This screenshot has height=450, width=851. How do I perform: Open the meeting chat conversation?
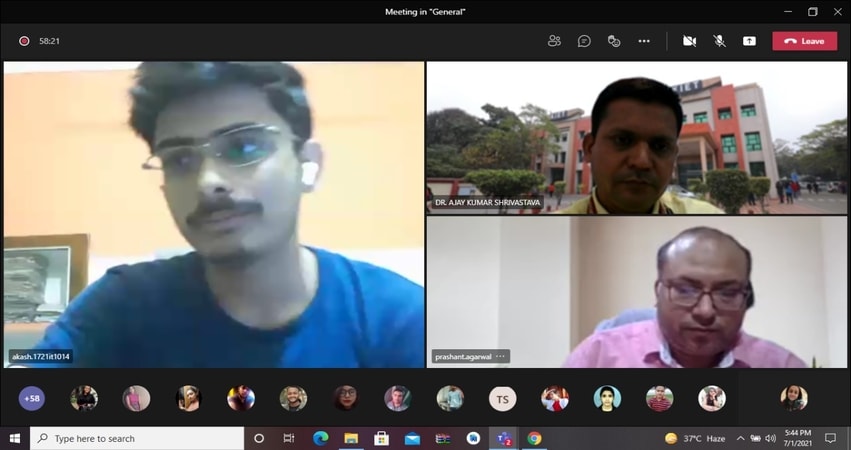pos(584,41)
